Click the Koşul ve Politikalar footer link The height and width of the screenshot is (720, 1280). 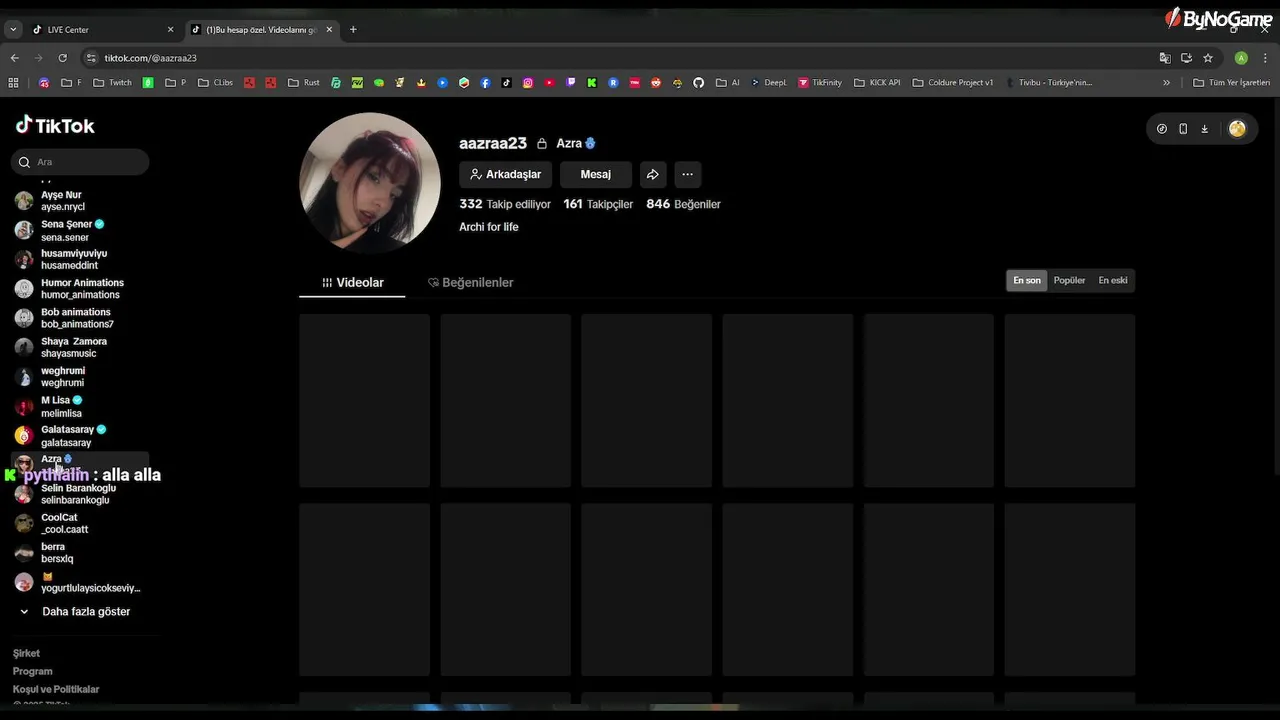click(x=56, y=689)
